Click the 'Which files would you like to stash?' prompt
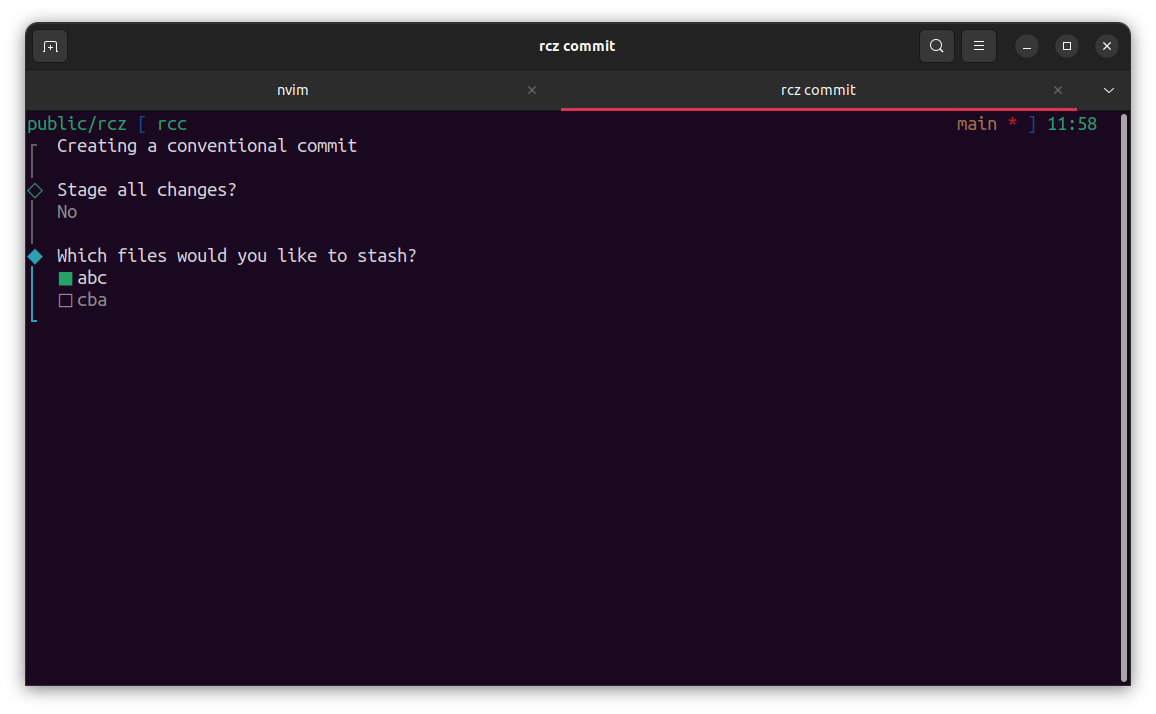The width and height of the screenshot is (1156, 714). (237, 256)
